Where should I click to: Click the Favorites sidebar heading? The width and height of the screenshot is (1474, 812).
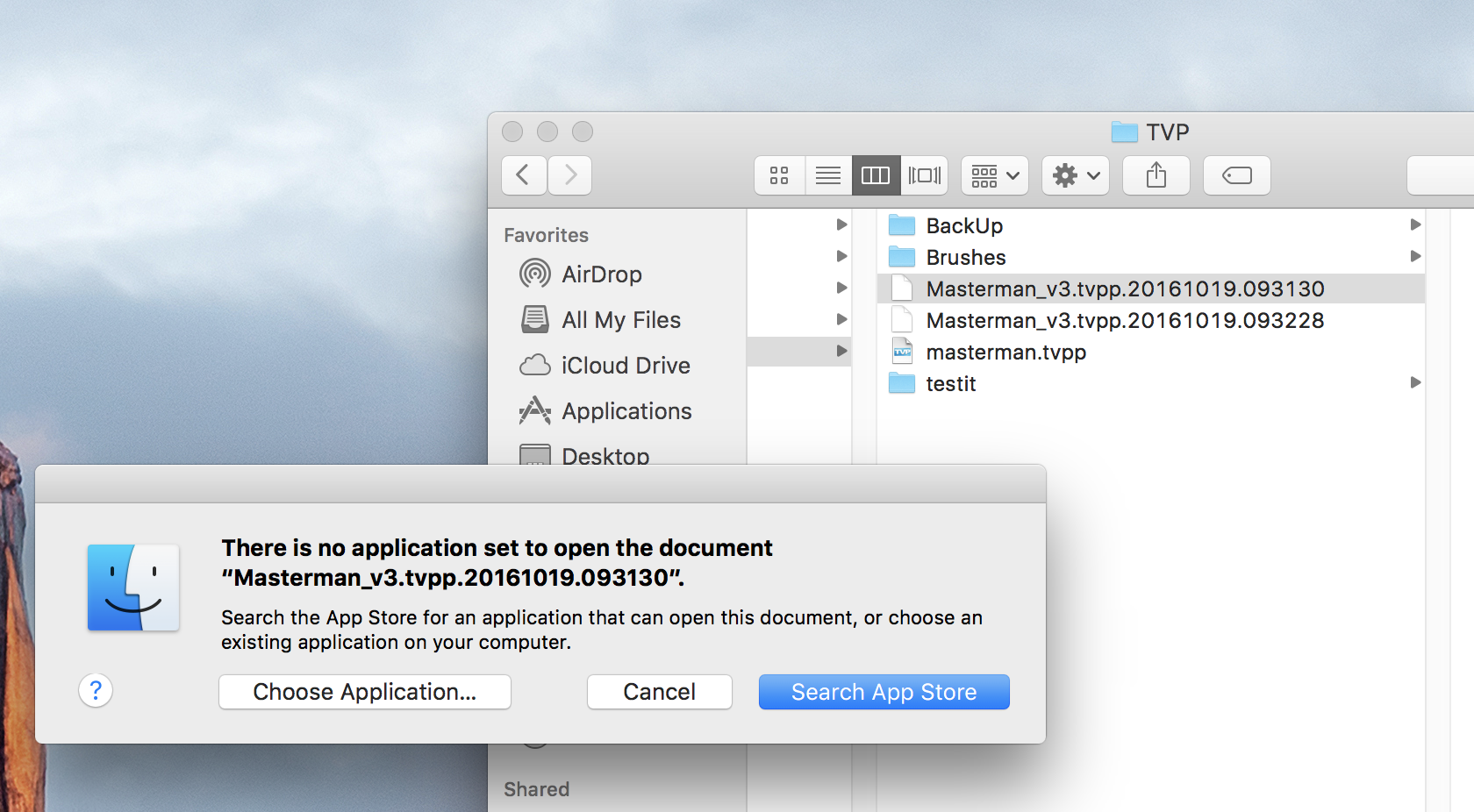click(x=546, y=235)
